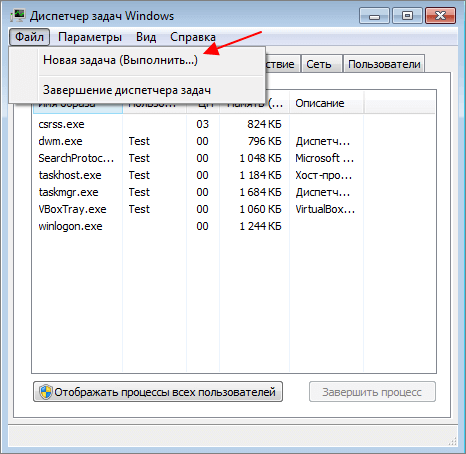466x454 pixels.
Task: Switch to the Пользователи tab
Action: (x=384, y=64)
